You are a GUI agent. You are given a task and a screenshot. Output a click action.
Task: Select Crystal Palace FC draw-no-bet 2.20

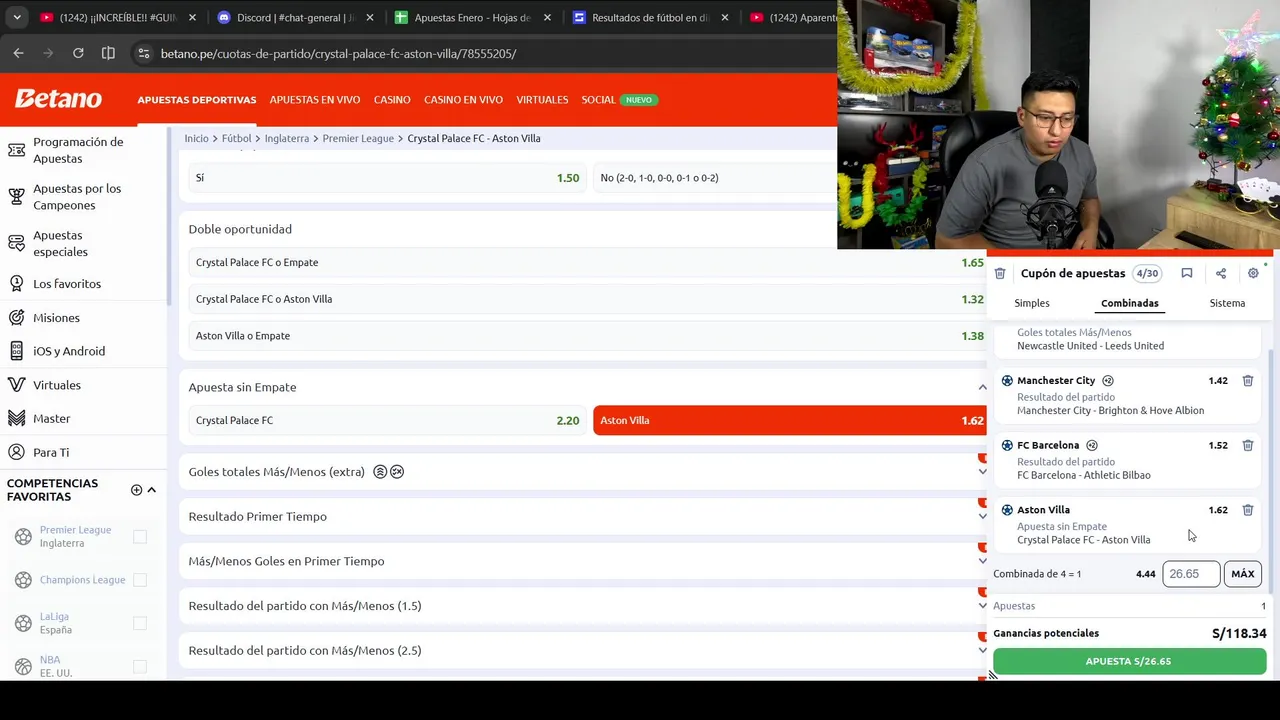pyautogui.click(x=387, y=420)
